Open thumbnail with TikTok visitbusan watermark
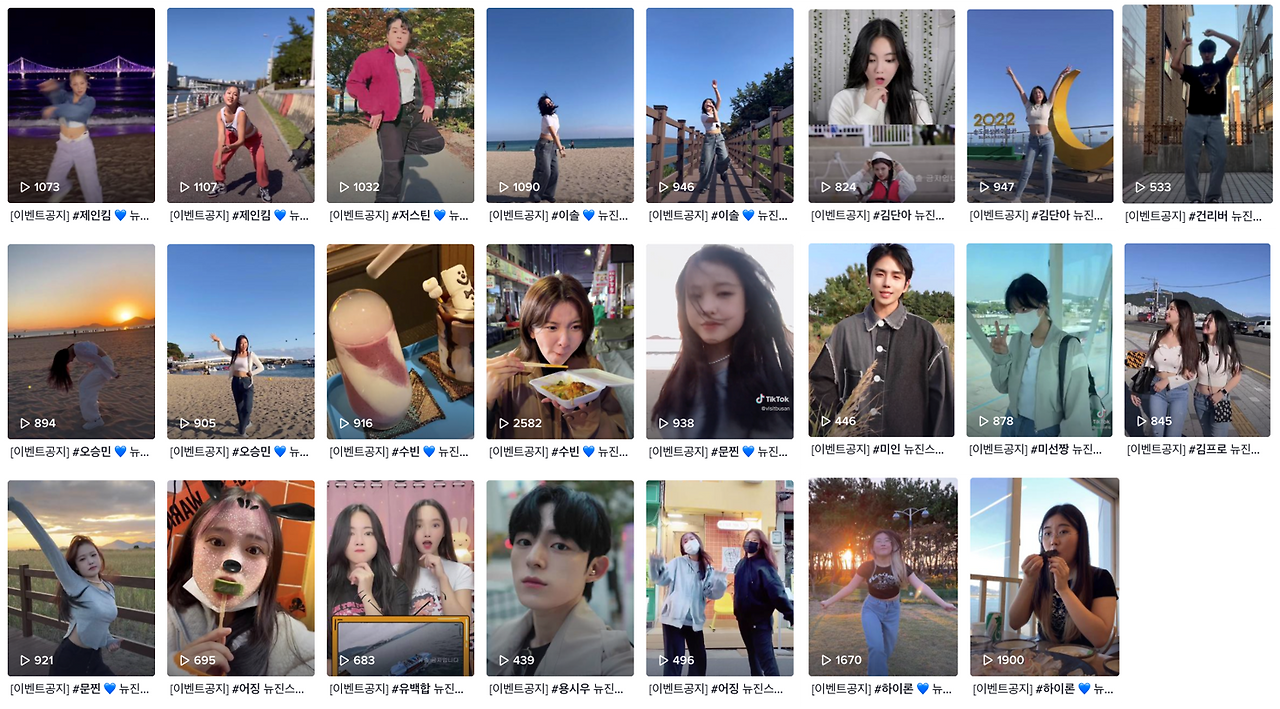Image resolution: width=1280 pixels, height=709 pixels. pos(720,341)
